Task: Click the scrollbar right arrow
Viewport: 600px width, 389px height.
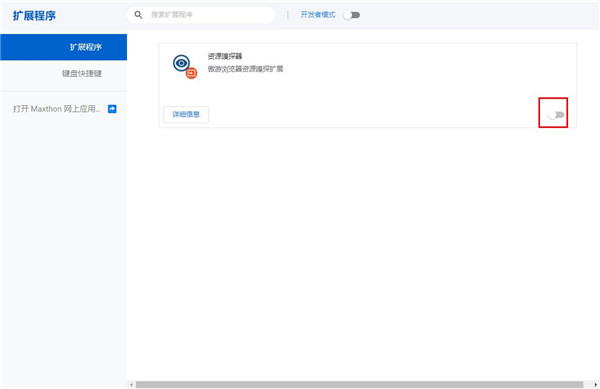Action: (x=595, y=384)
